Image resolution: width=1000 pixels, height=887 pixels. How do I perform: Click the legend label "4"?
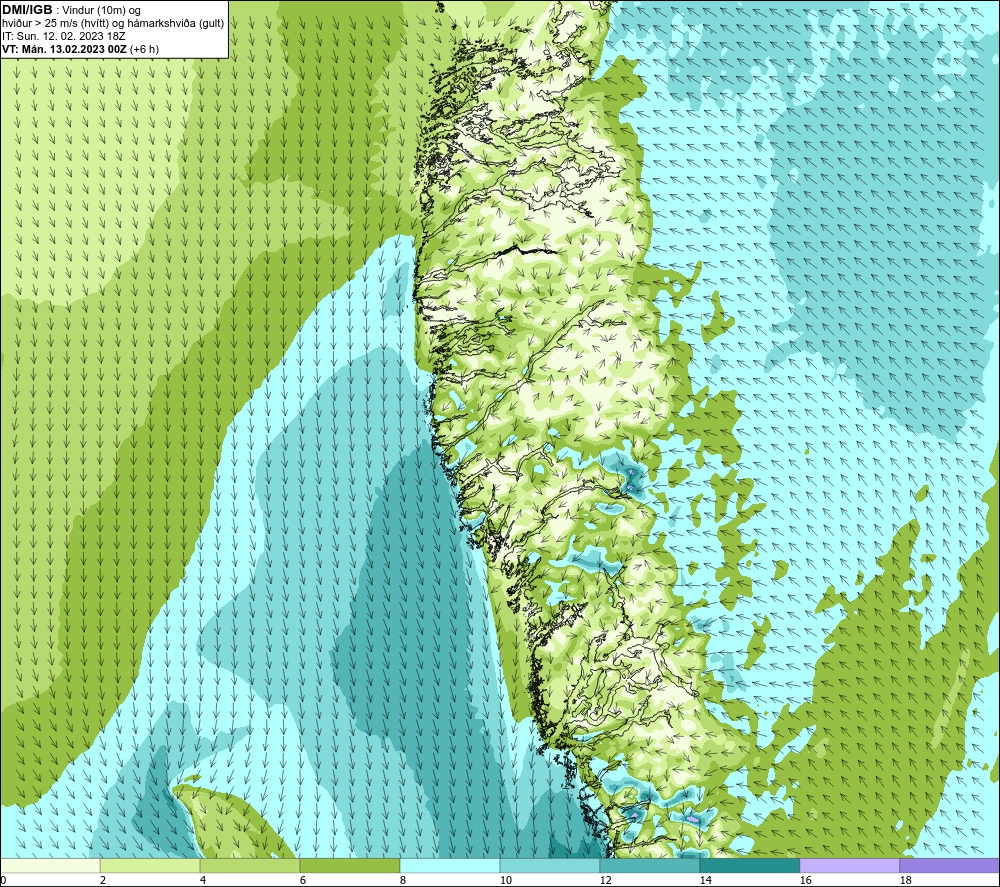coord(203,881)
